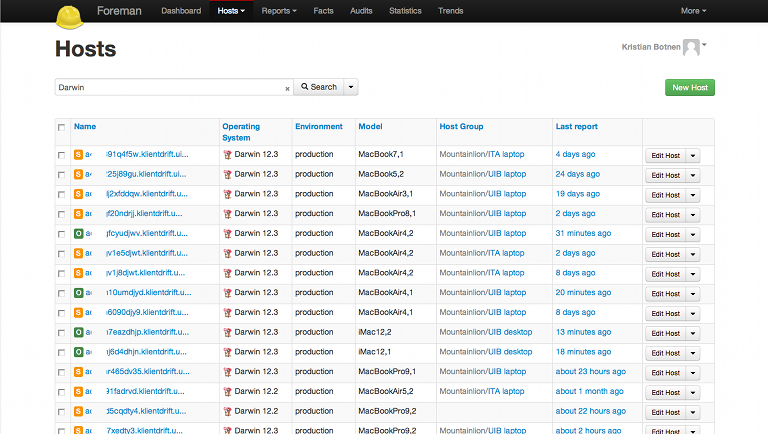Click the status icon in MacBookAir5,2 row
768x434 pixels.
[78, 391]
